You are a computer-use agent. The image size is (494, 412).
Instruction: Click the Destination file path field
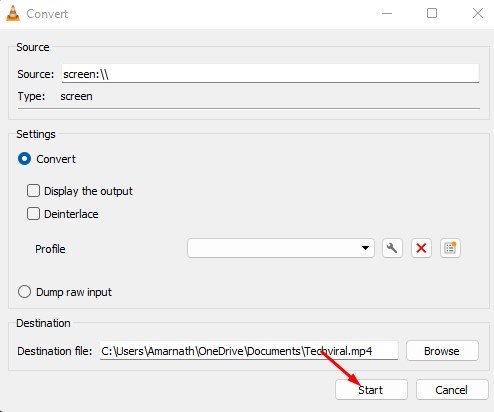point(249,351)
